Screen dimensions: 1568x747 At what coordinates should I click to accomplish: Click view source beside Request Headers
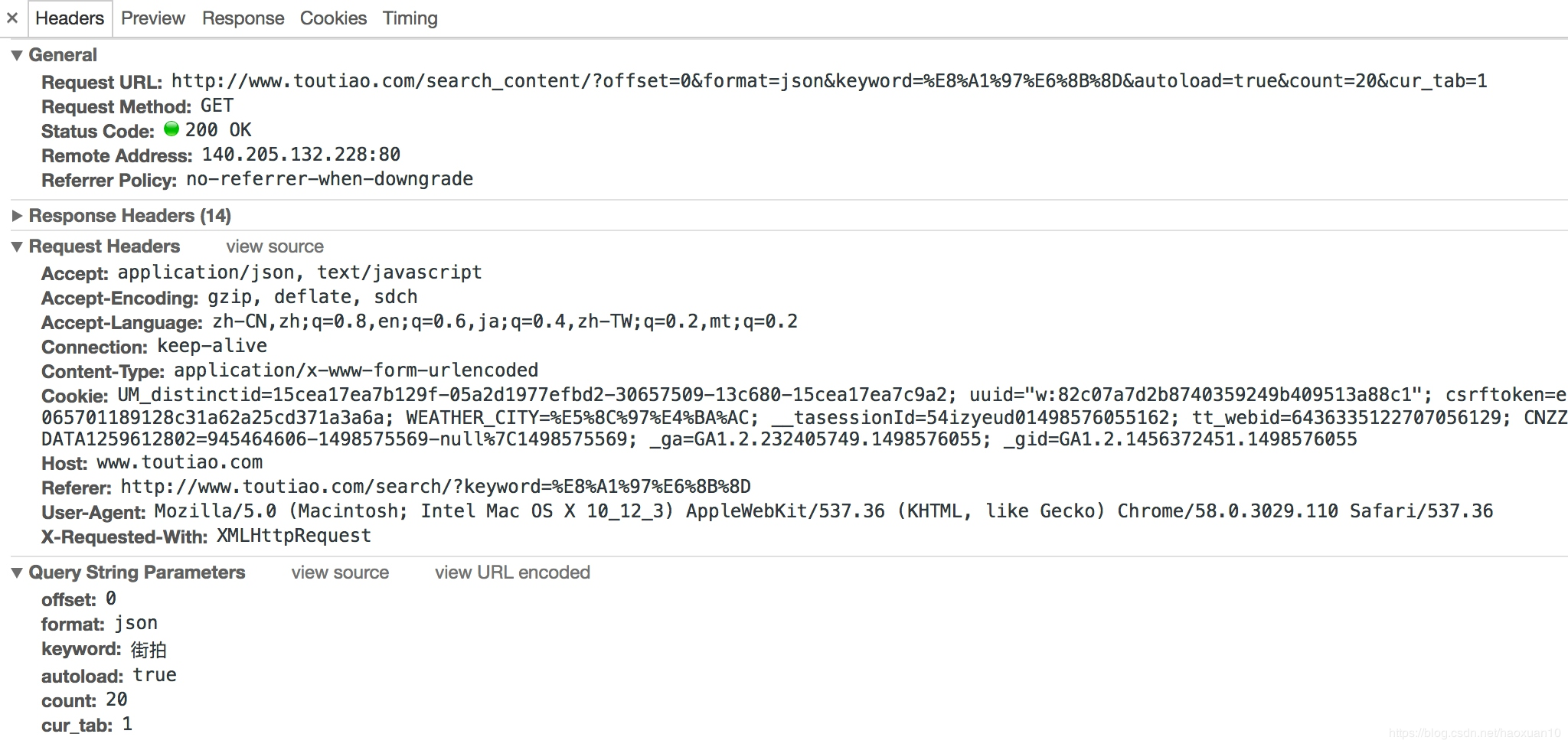tap(274, 246)
